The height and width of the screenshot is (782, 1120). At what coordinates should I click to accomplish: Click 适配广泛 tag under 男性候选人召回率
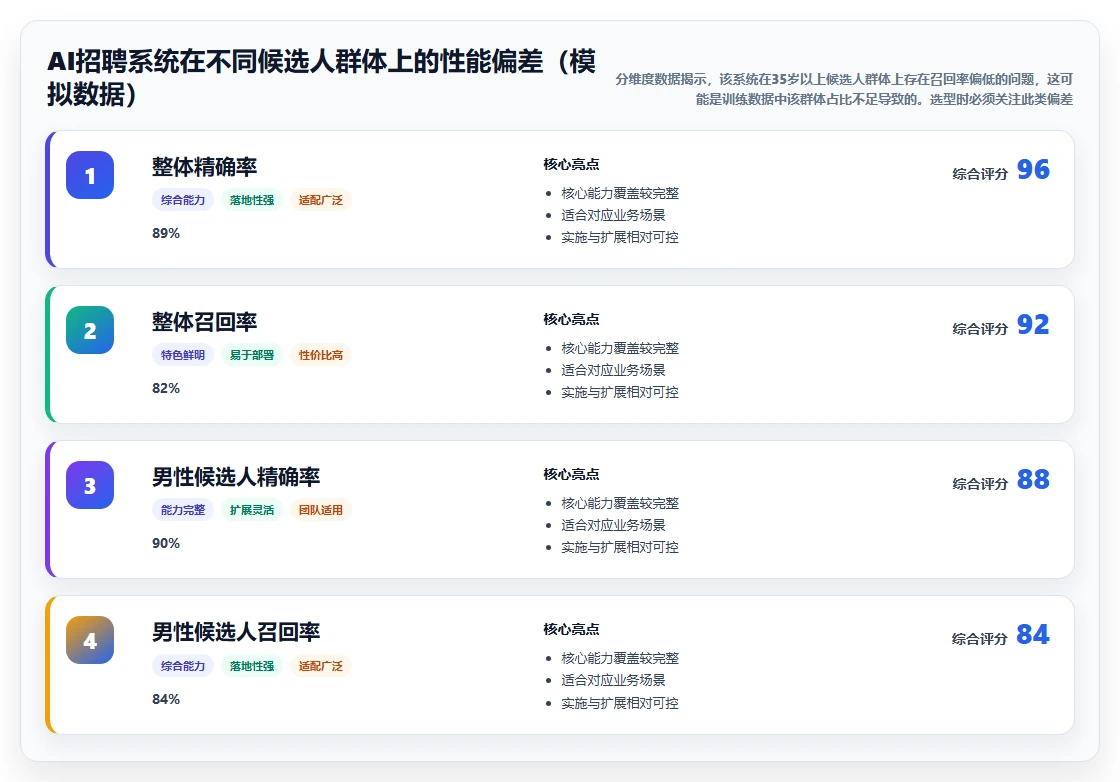point(321,666)
